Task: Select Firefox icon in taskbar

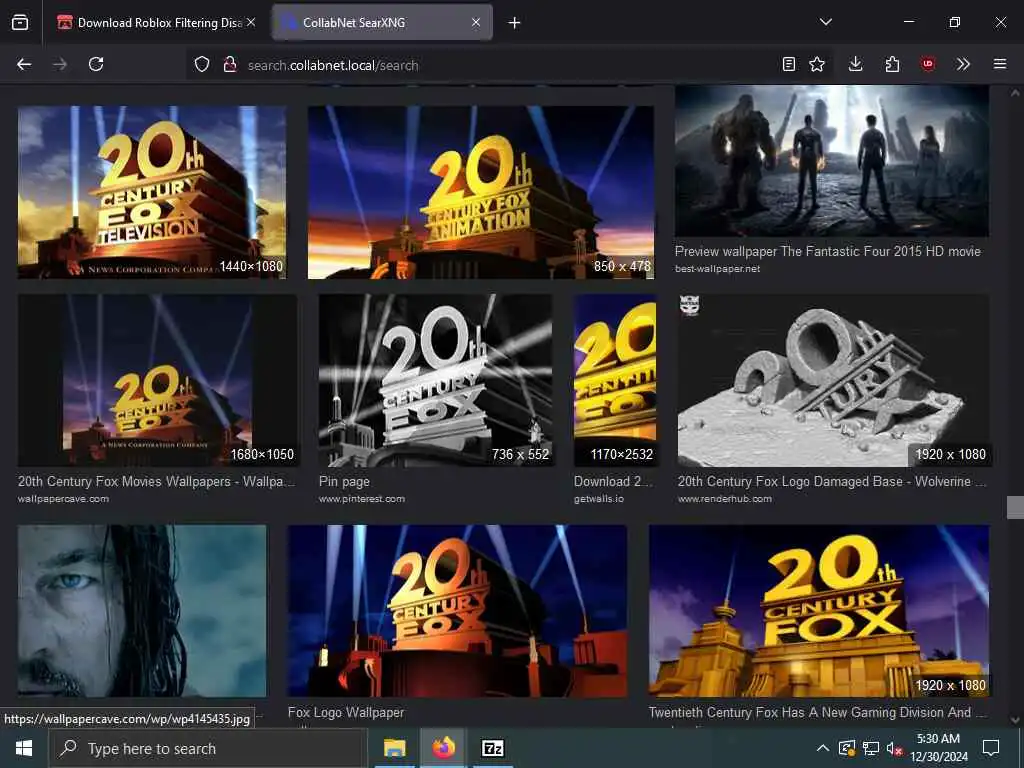Action: coord(443,748)
